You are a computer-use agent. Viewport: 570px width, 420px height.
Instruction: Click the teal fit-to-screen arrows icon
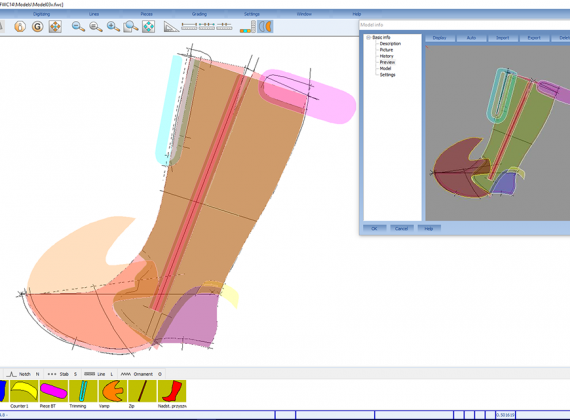pos(148,27)
